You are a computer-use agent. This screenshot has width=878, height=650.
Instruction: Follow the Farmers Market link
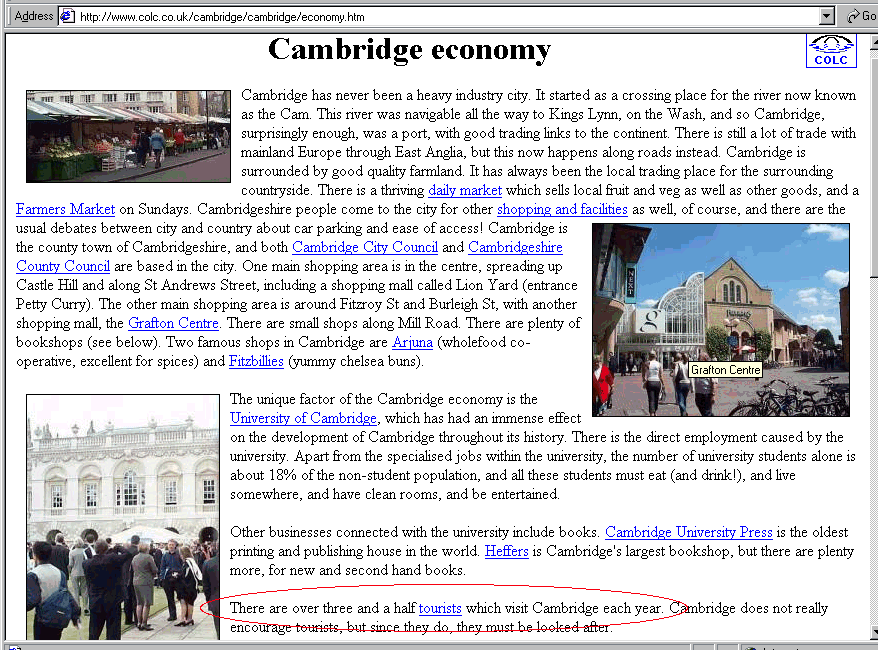tap(65, 209)
